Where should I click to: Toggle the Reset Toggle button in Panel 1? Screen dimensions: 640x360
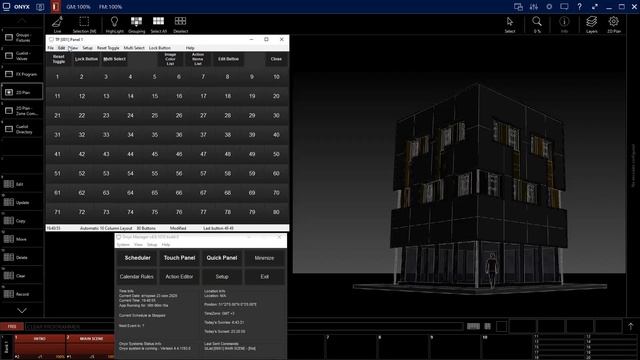(59, 59)
